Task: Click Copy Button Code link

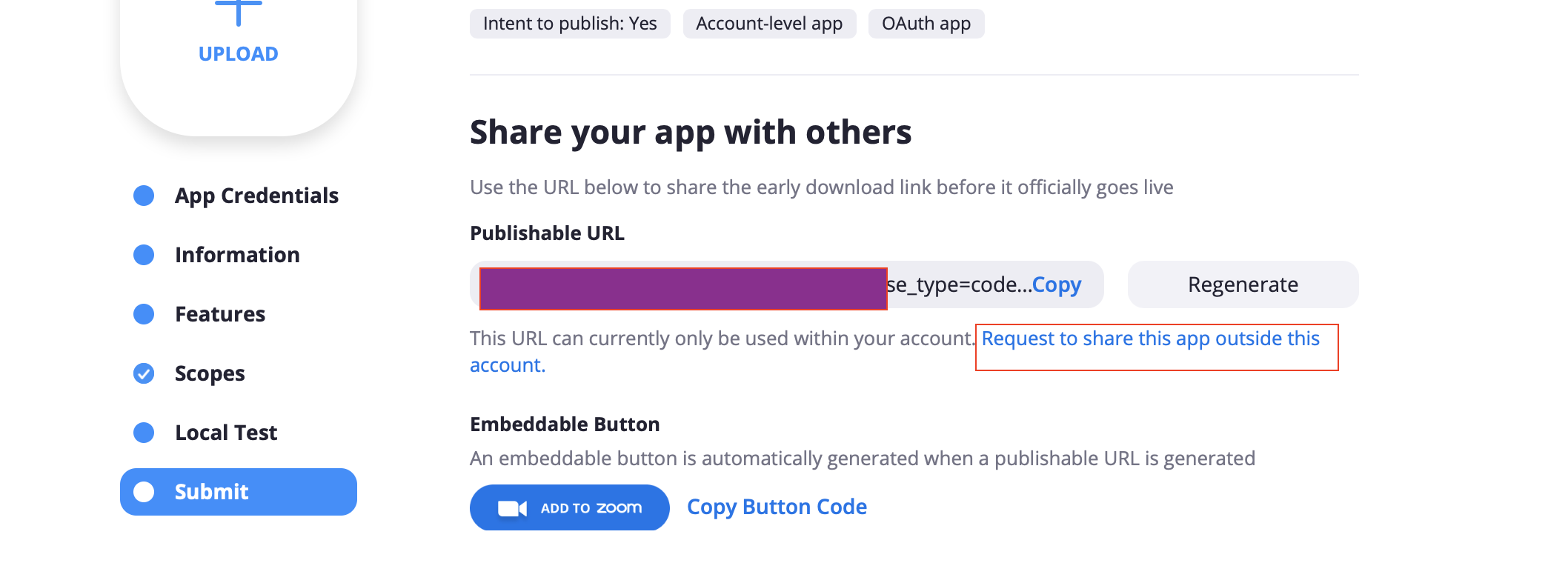Action: (777, 507)
